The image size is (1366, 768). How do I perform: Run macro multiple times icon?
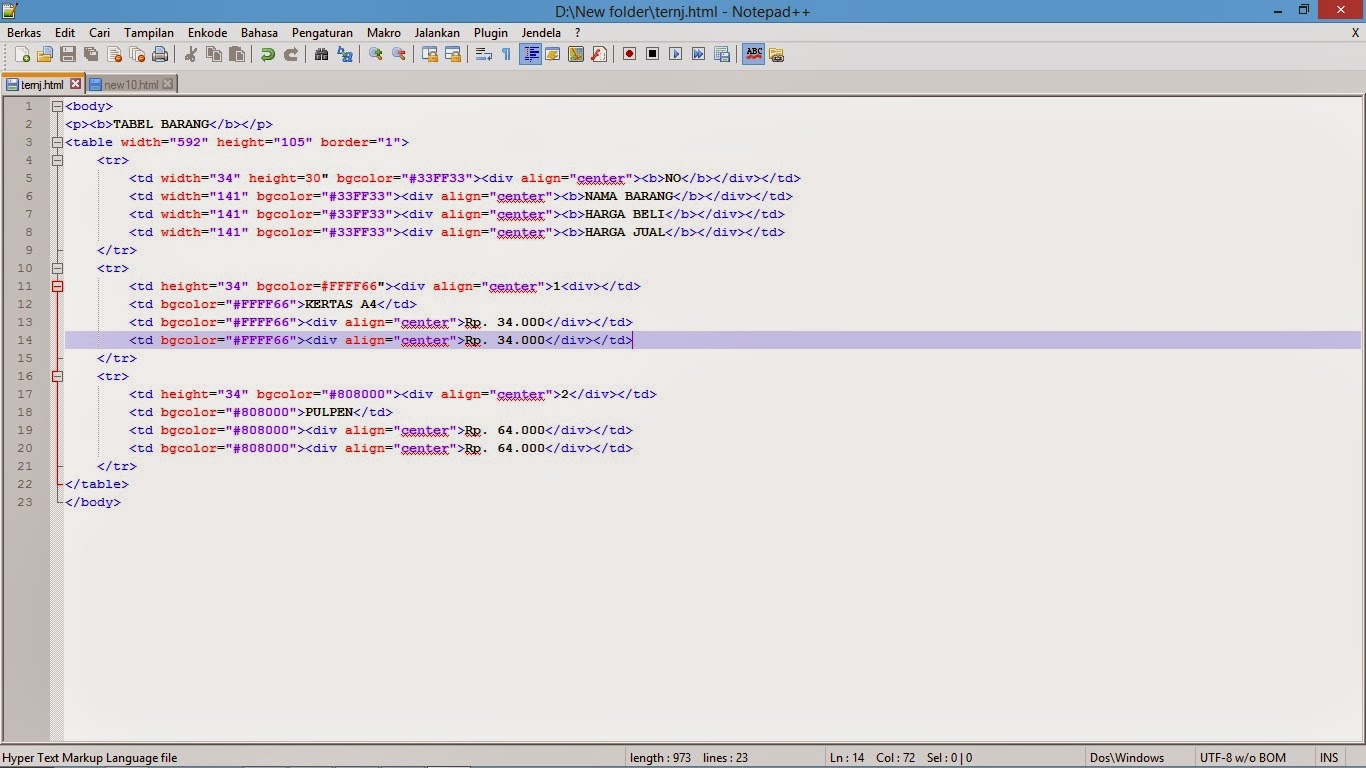698,54
